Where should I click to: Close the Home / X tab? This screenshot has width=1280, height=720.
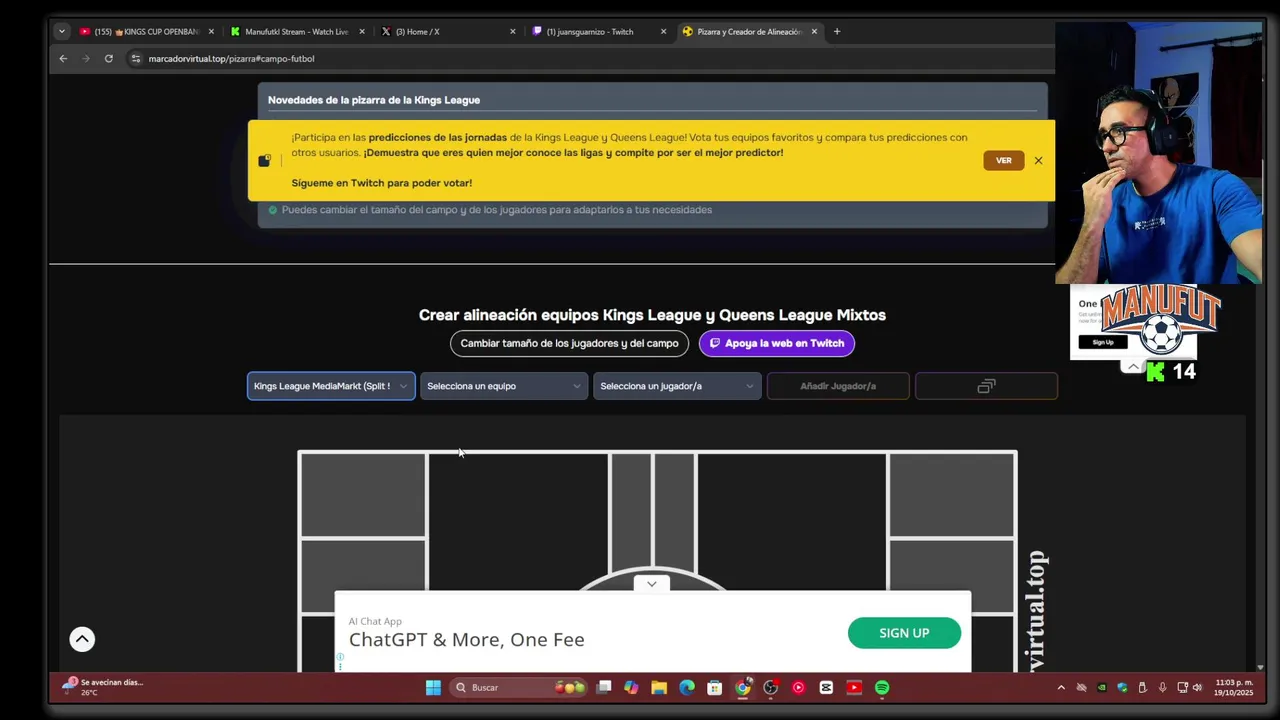tap(513, 31)
